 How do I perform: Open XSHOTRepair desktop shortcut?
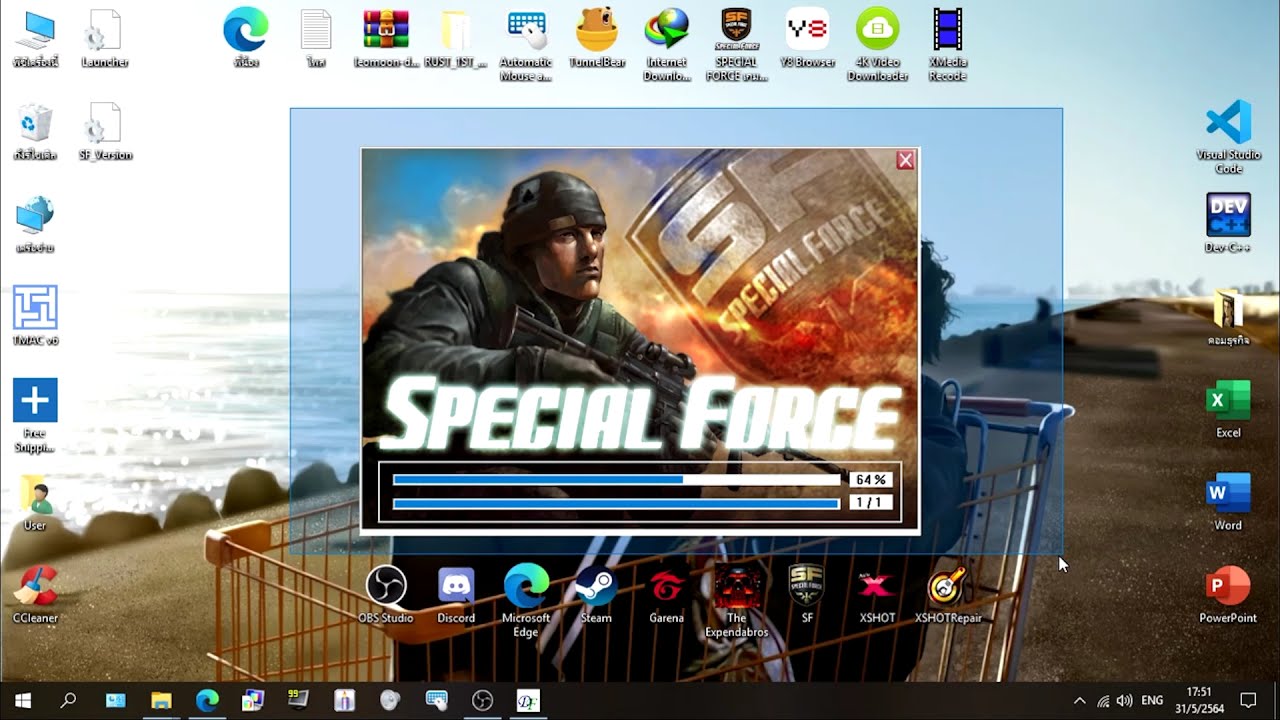click(x=948, y=594)
